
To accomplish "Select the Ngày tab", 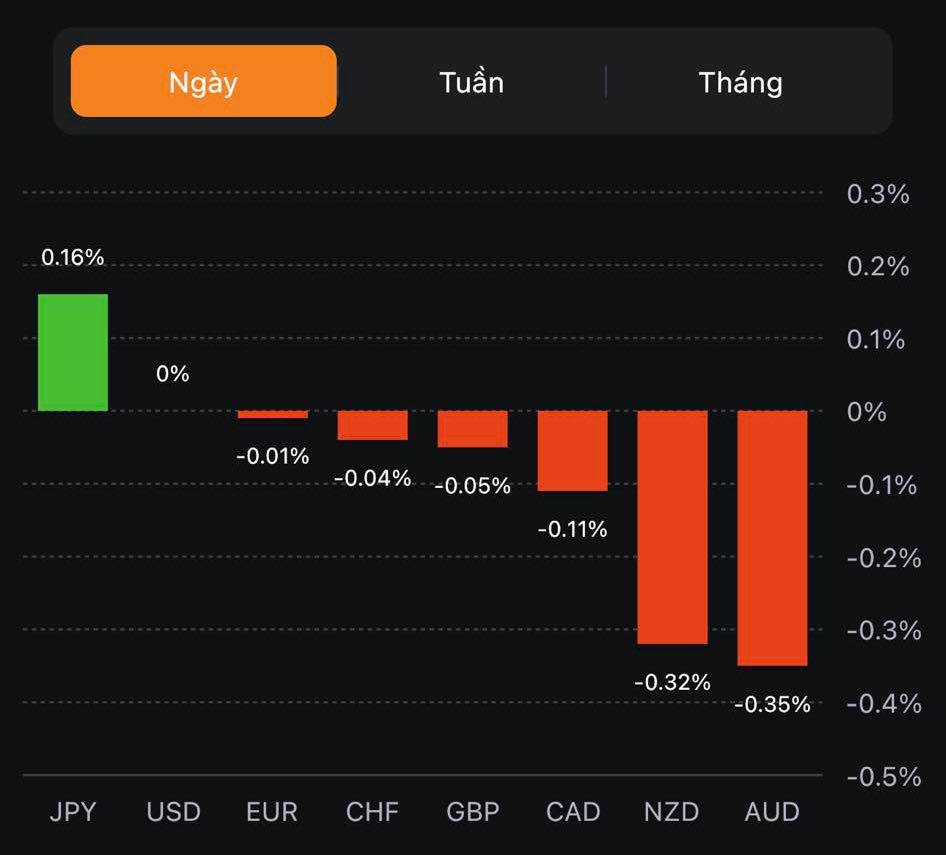I will (x=203, y=81).
